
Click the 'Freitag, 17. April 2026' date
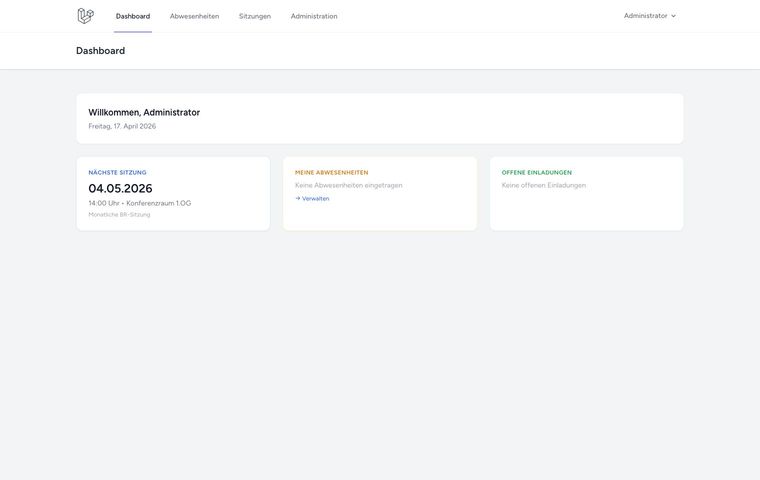click(122, 126)
